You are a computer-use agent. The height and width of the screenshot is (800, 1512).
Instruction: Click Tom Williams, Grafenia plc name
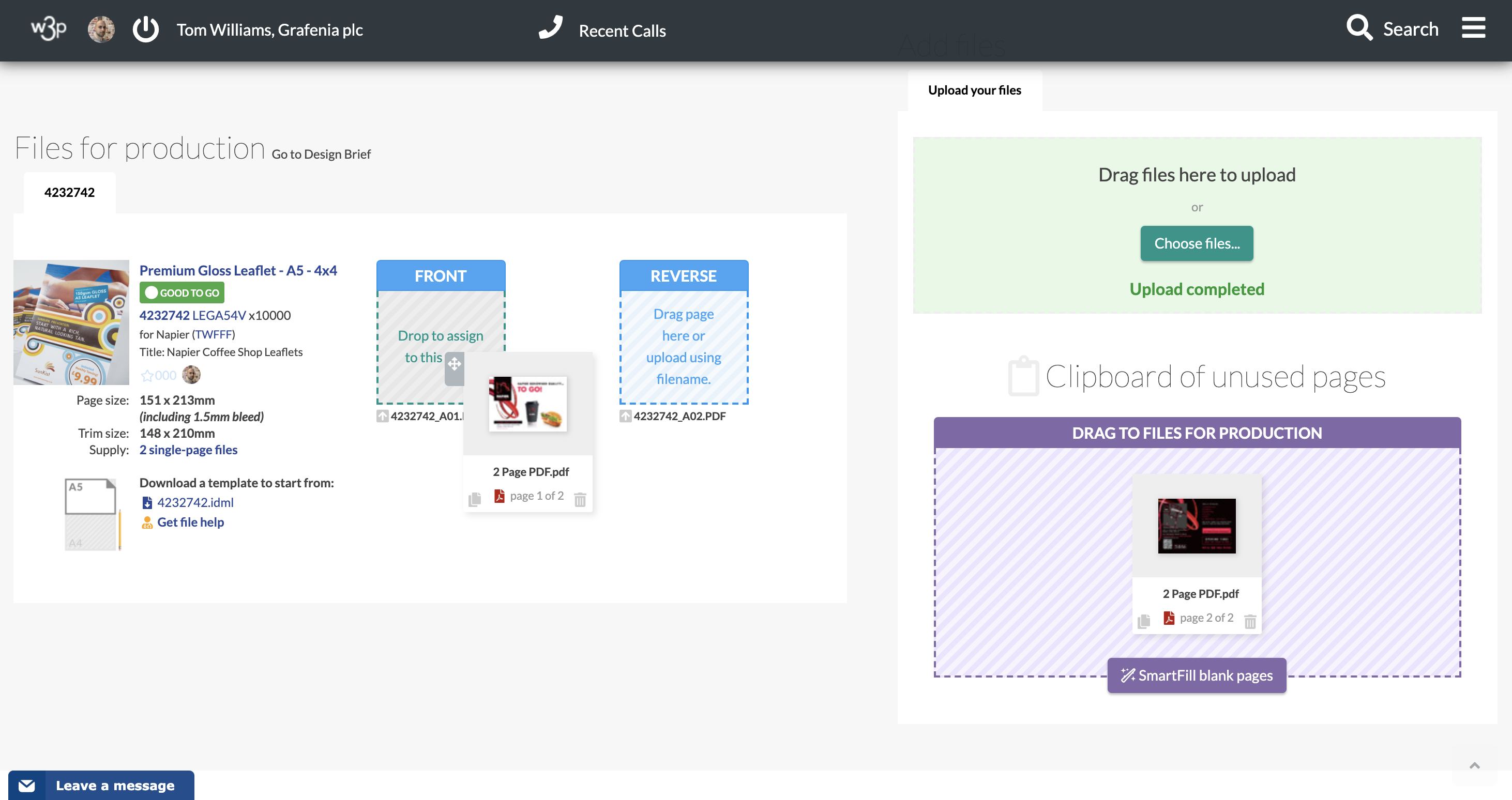pos(269,30)
